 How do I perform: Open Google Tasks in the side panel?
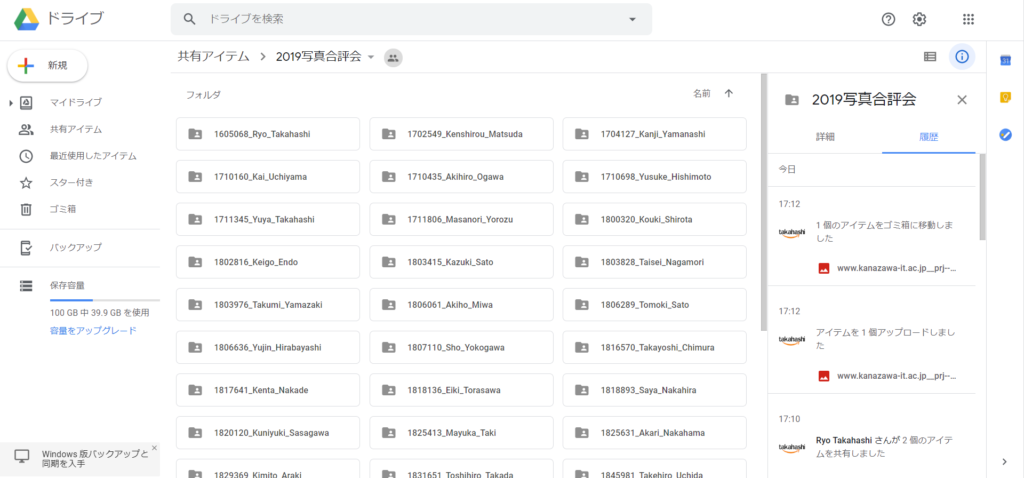[1006, 134]
